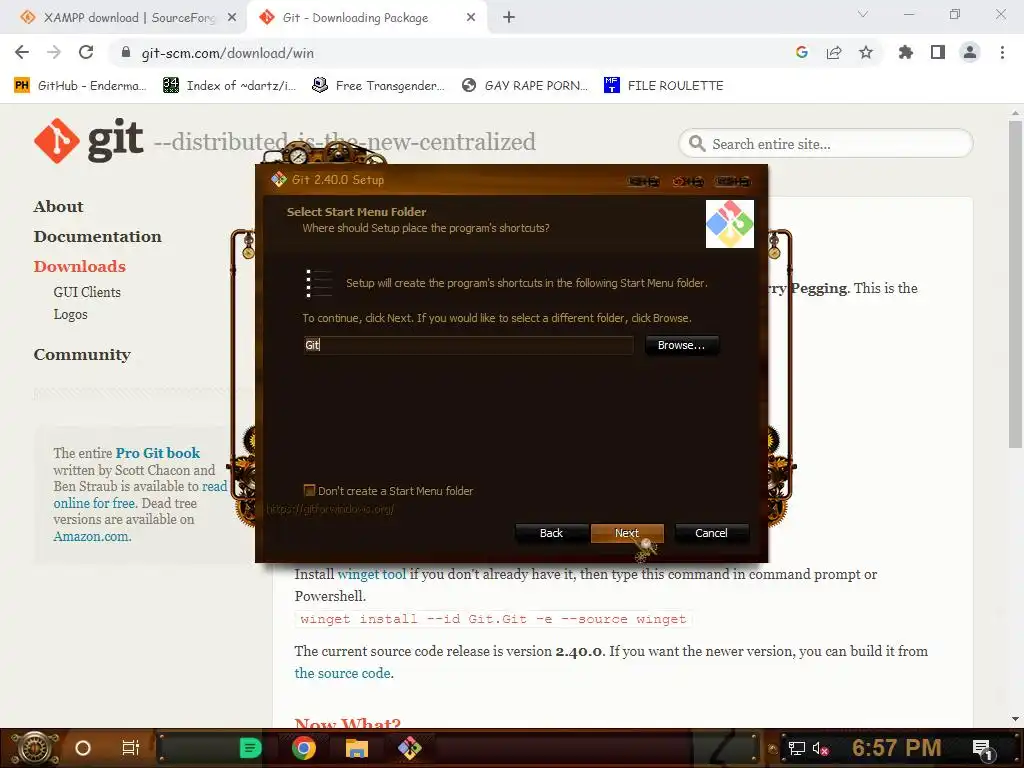Open the Amazon.com link
Image resolution: width=1024 pixels, height=768 pixels.
pyautogui.click(x=92, y=536)
